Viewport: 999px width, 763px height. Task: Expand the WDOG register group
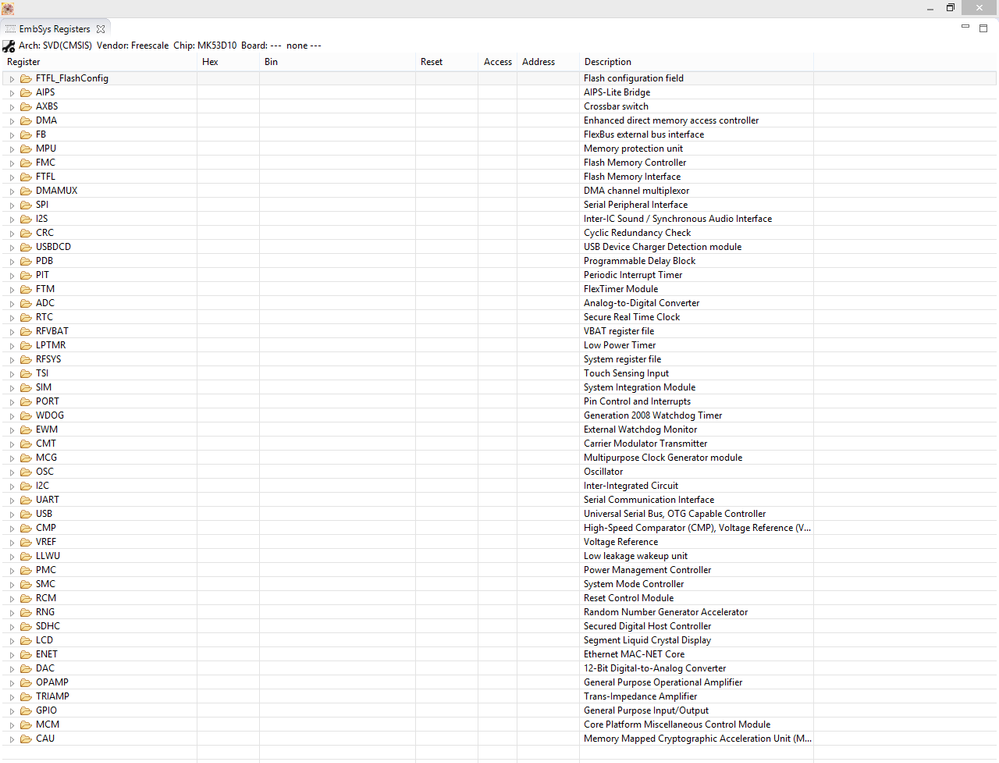(11, 416)
